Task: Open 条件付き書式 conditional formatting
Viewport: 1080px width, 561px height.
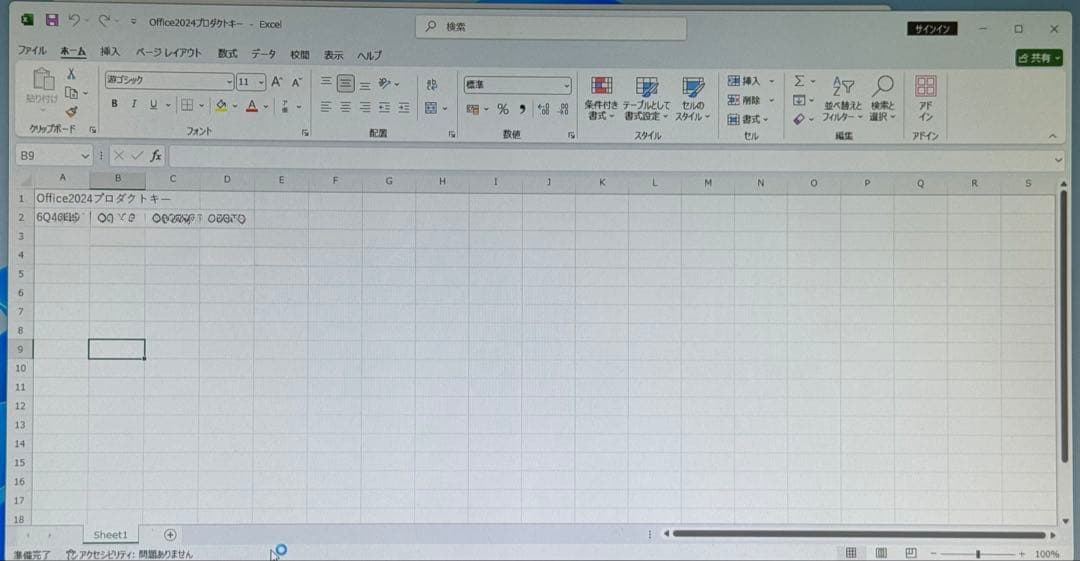Action: click(x=601, y=99)
